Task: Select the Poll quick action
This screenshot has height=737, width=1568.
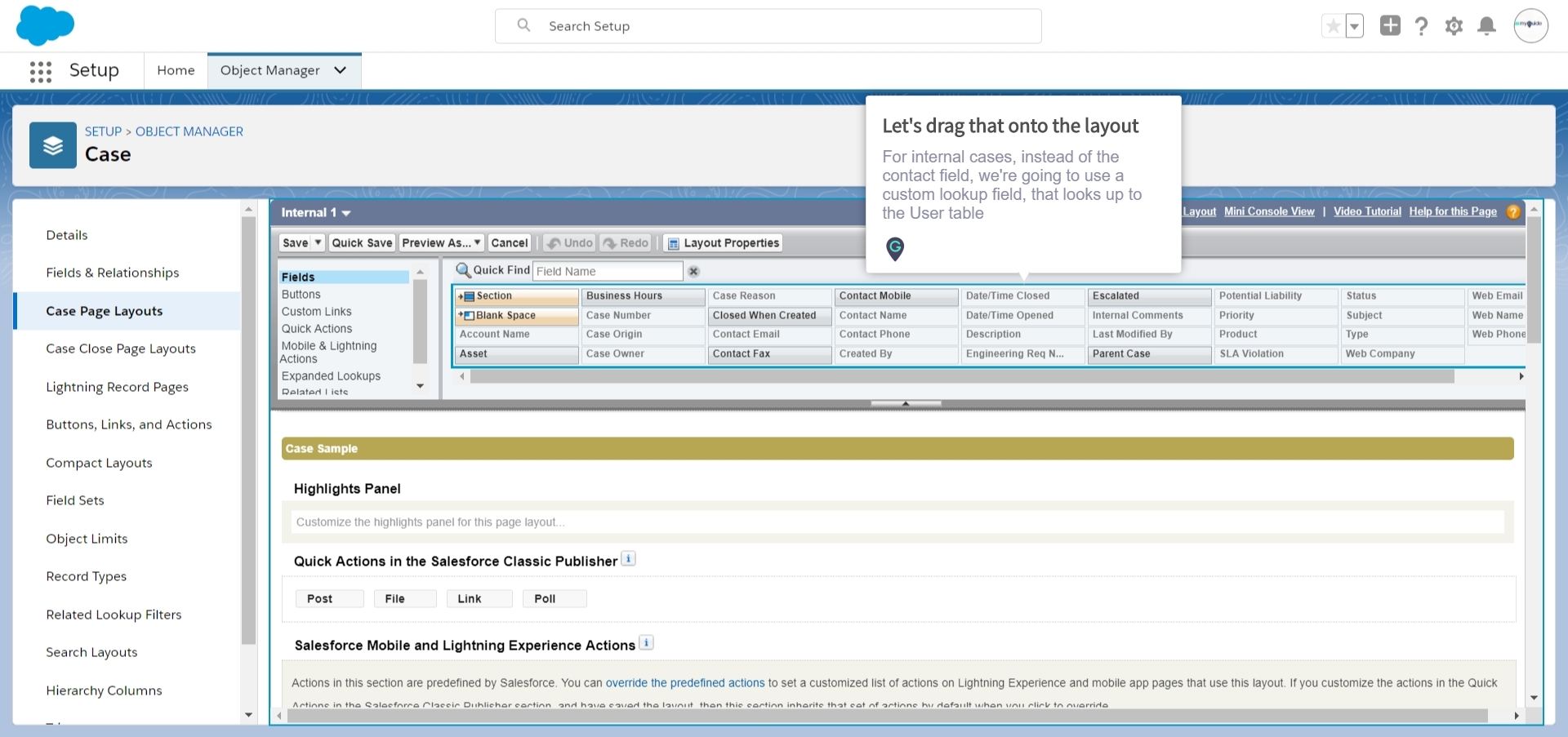Action: pos(555,599)
